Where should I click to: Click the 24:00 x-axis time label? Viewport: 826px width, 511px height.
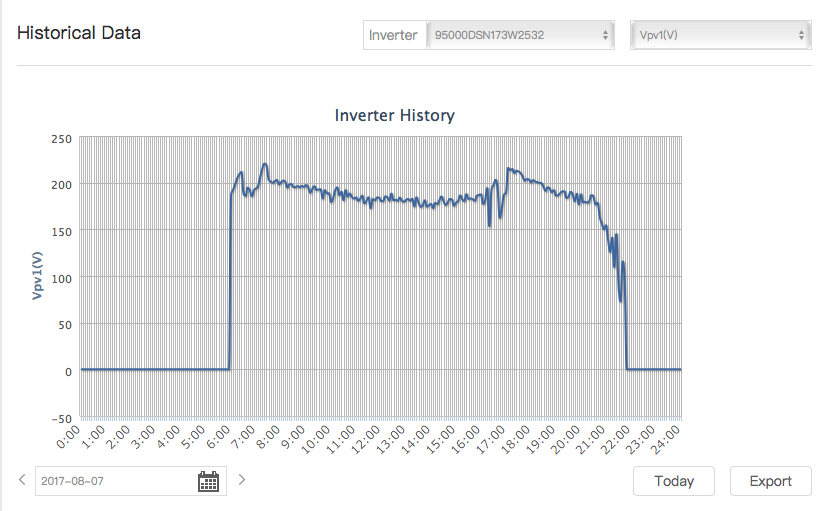[668, 438]
